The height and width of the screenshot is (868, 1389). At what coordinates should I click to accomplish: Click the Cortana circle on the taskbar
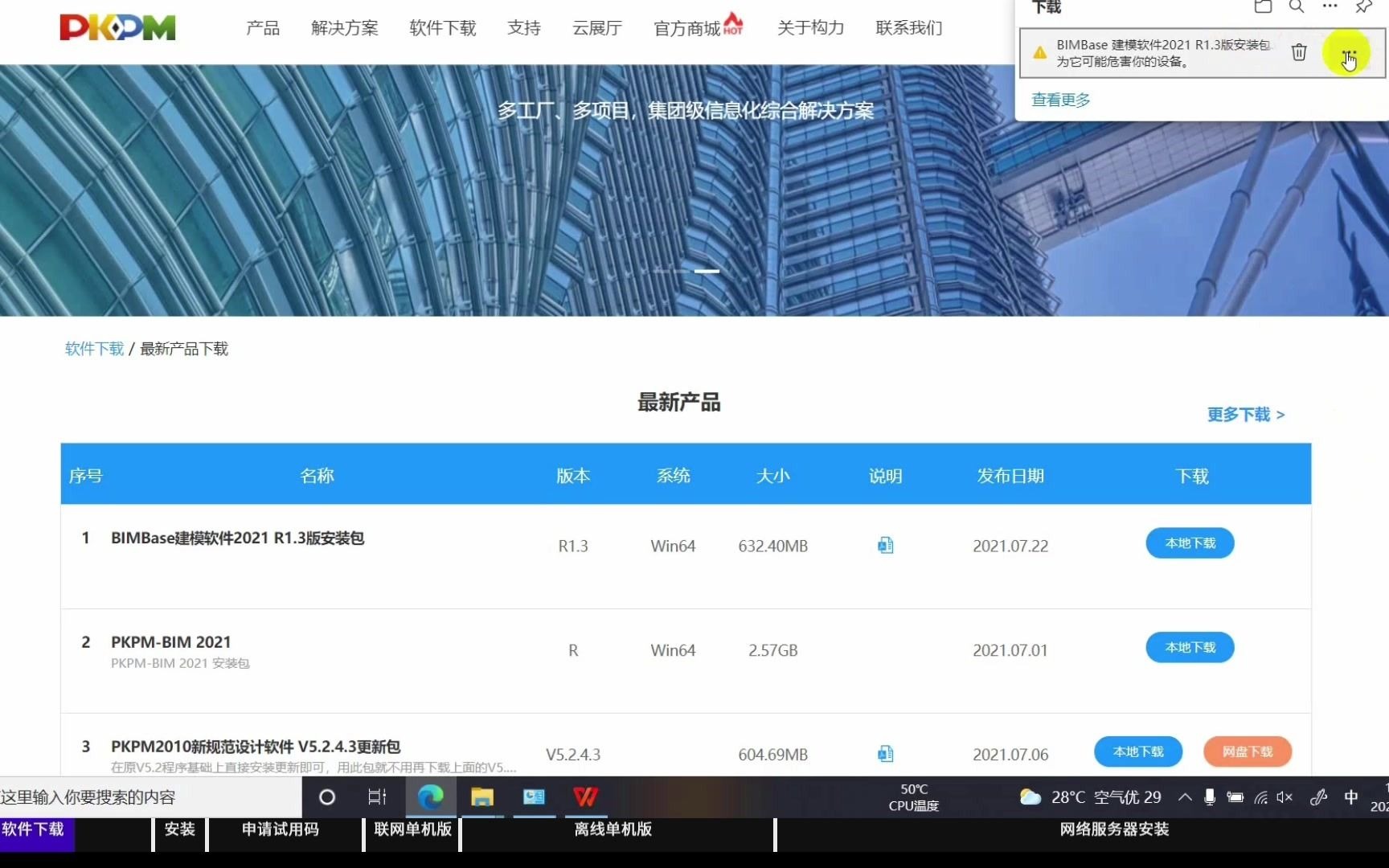click(x=326, y=797)
